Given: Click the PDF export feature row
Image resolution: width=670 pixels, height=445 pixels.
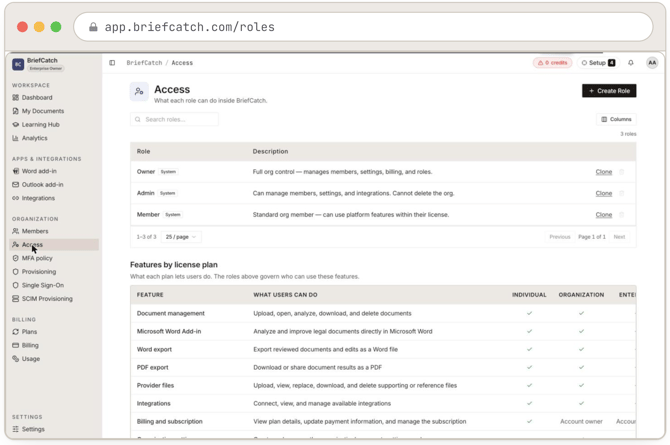Looking at the screenshot, I should pos(383,367).
